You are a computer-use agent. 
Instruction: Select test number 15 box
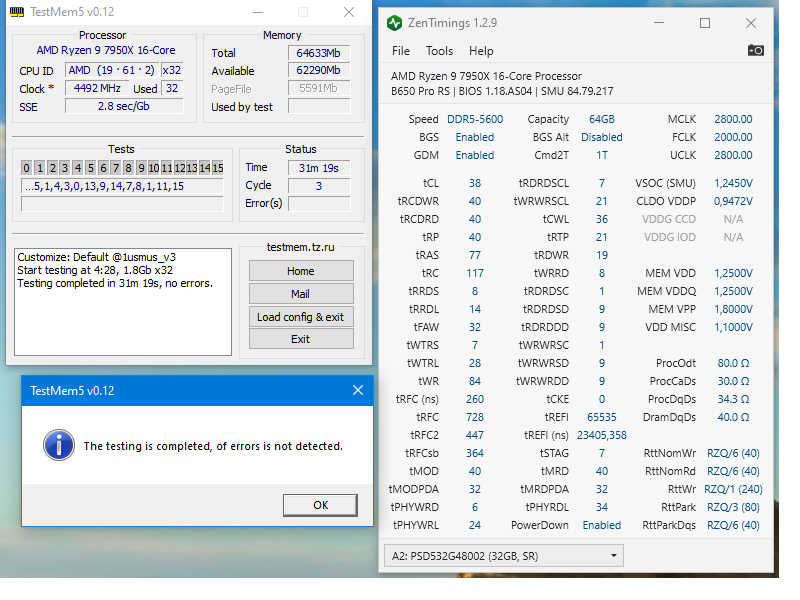click(x=218, y=168)
